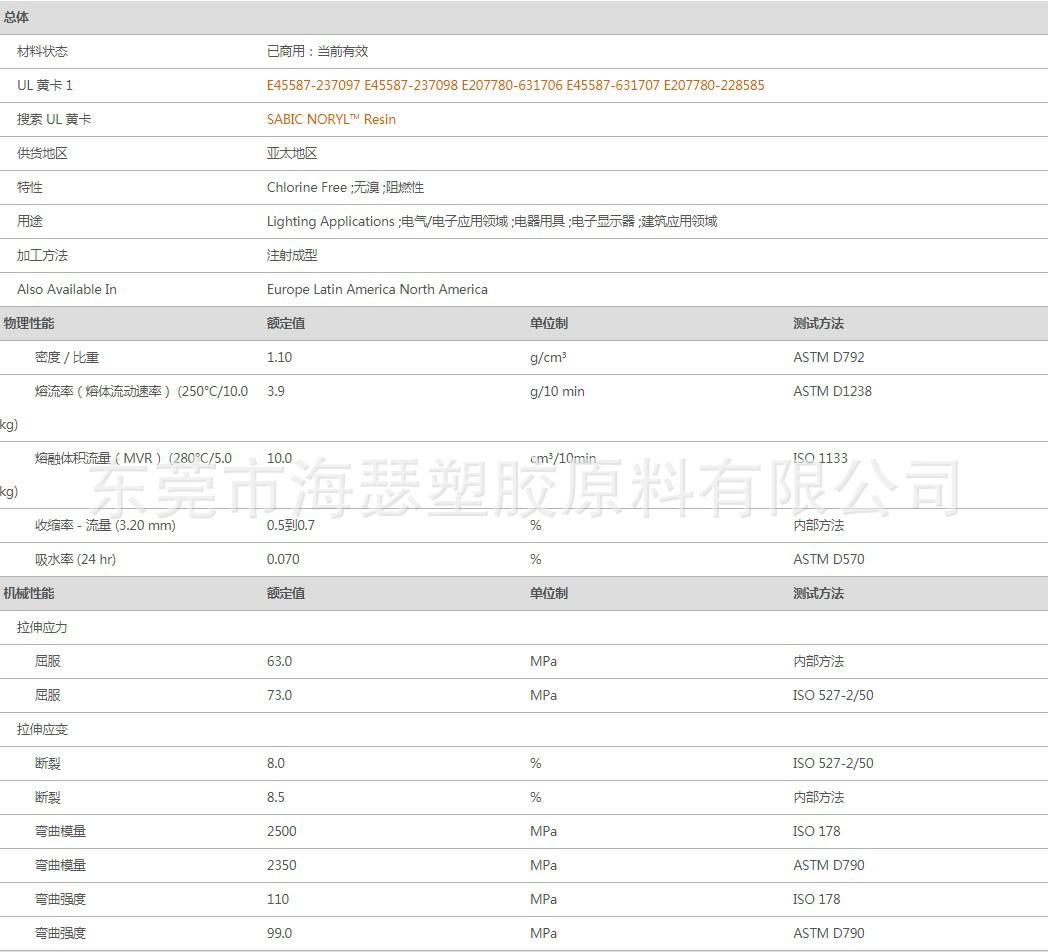Viewport: 1048px width, 952px height.
Task: Open UL yellow card link E207780-631706
Action: (512, 86)
